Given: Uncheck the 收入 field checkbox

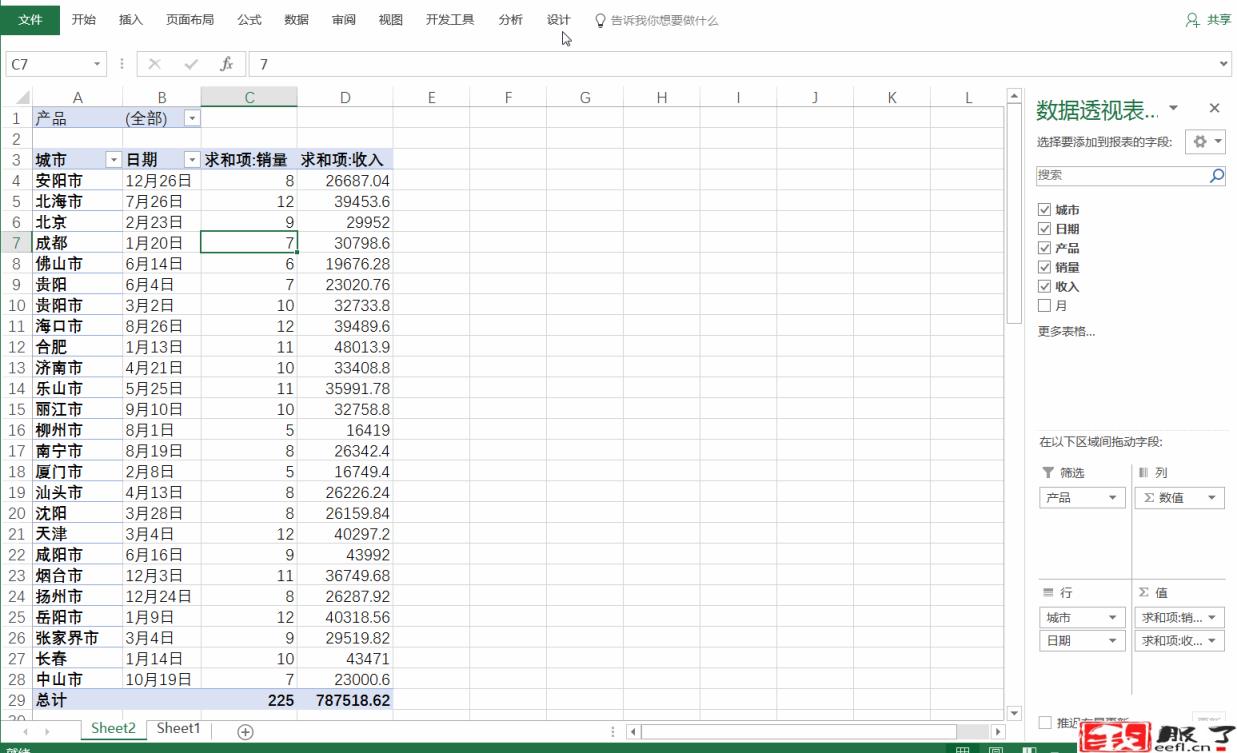Looking at the screenshot, I should pos(1045,287).
